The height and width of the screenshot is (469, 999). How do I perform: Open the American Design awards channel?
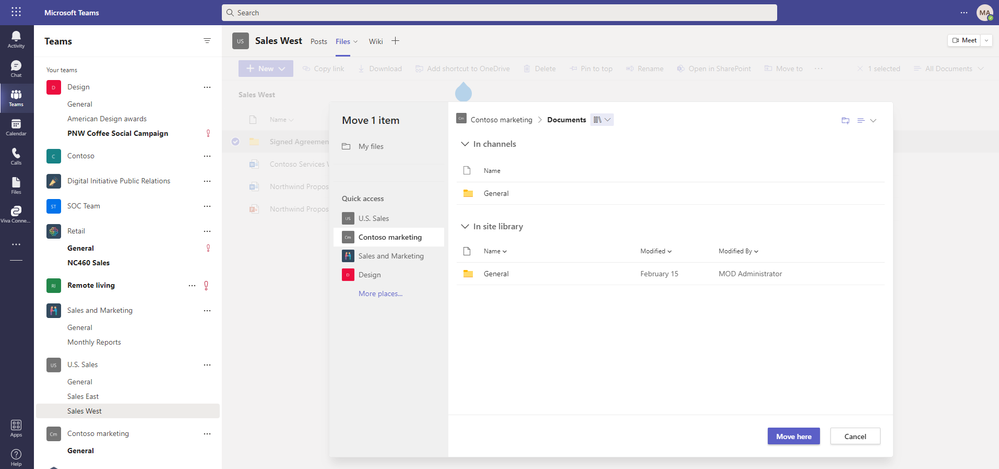[x=107, y=119]
